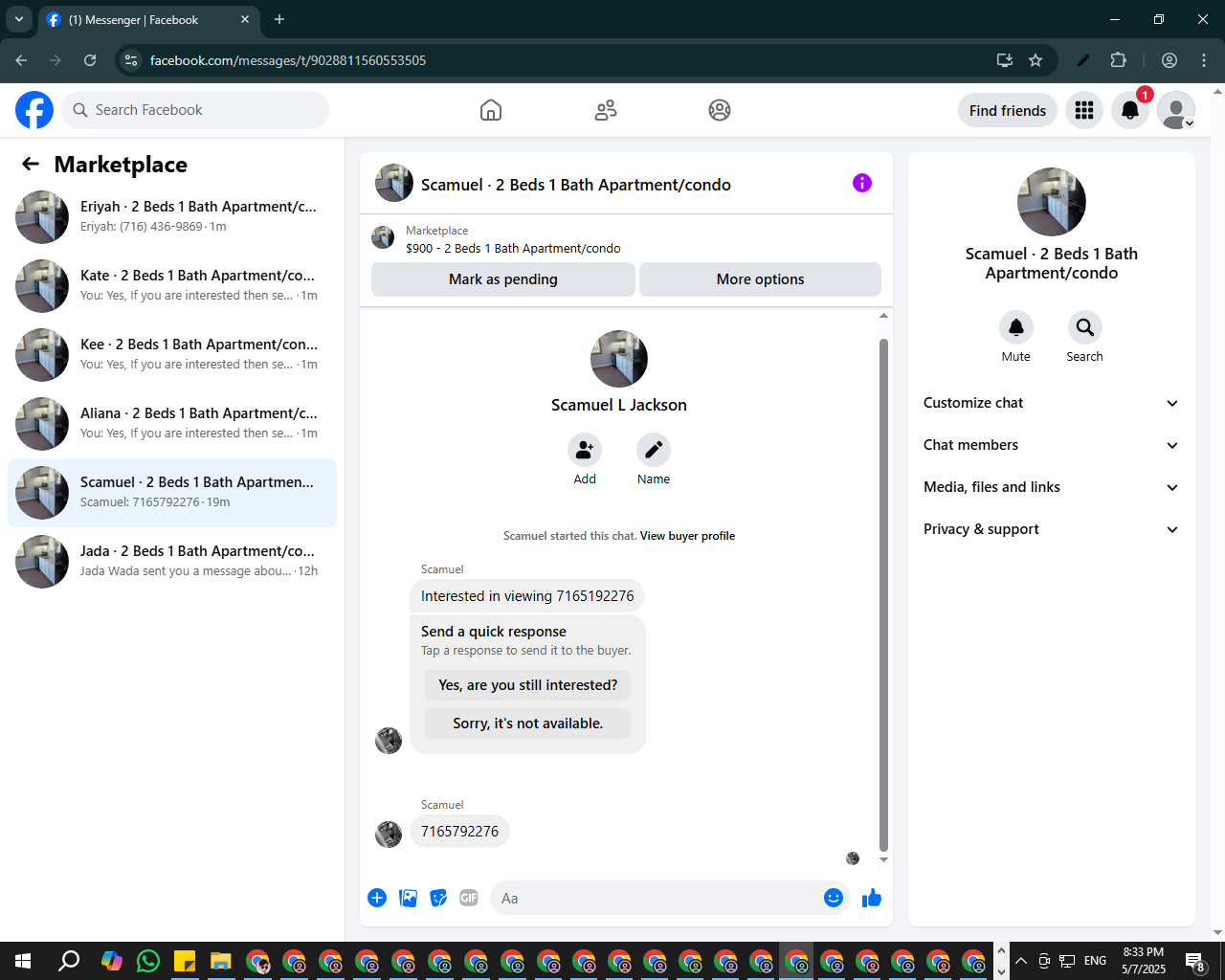Open the Kee conversation
Viewport: 1225px width, 980px height.
coord(172,355)
